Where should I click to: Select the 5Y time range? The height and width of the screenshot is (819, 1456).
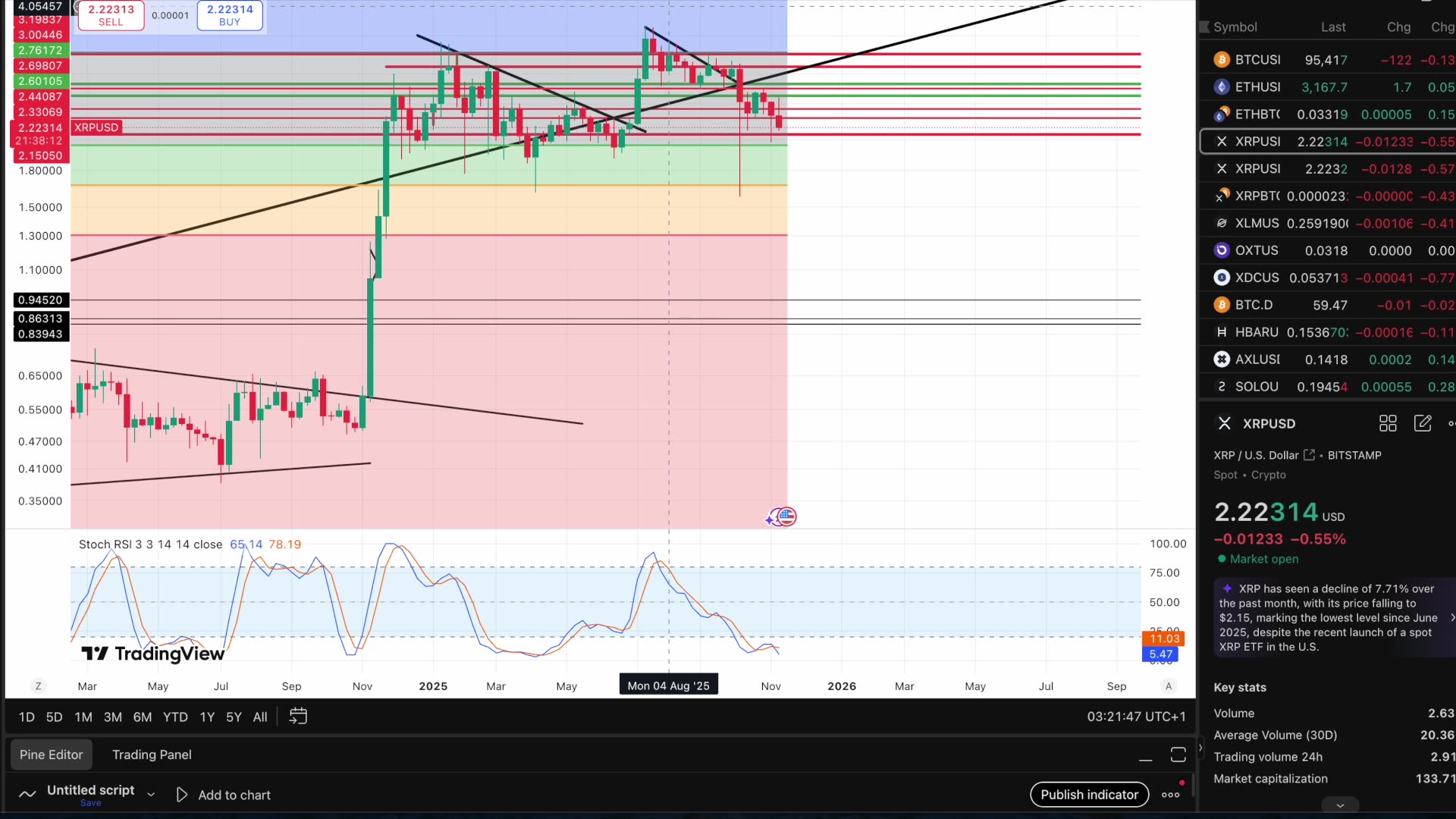point(234,717)
